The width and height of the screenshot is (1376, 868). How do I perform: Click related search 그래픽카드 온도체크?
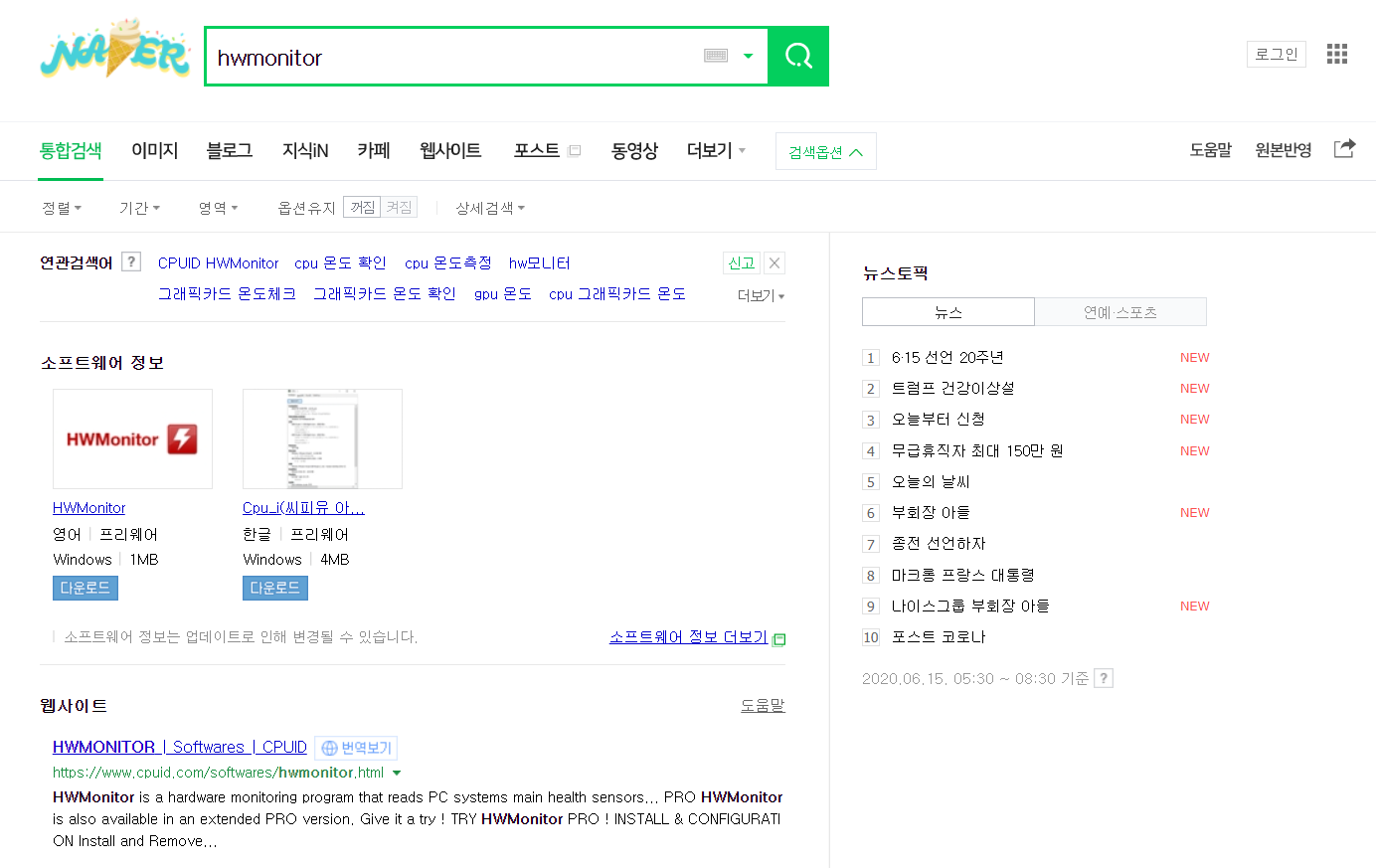click(227, 293)
